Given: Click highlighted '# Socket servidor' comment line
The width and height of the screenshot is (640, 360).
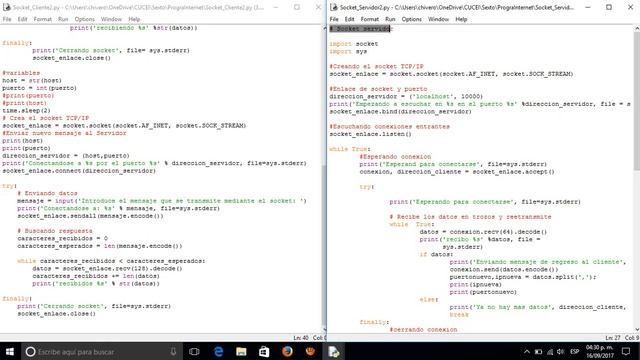Looking at the screenshot, I should [360, 29].
